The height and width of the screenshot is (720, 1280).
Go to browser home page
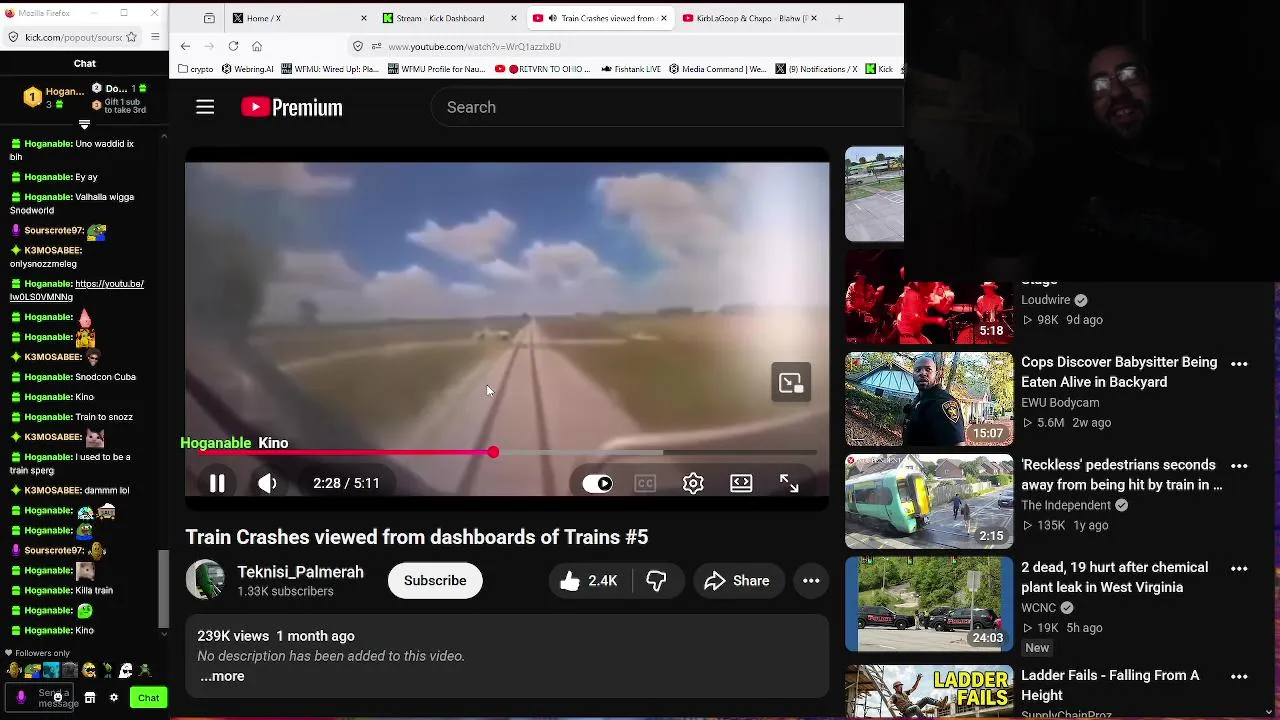[257, 46]
